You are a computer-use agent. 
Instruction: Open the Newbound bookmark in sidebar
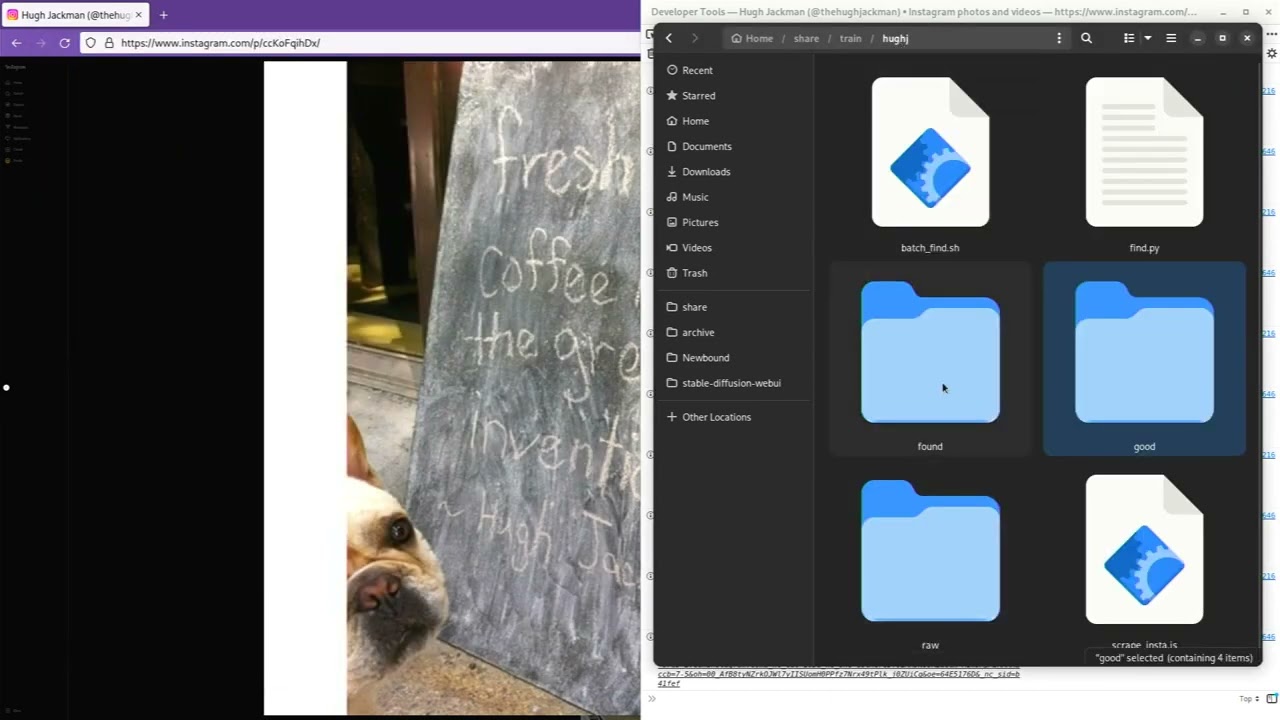tap(734, 358)
